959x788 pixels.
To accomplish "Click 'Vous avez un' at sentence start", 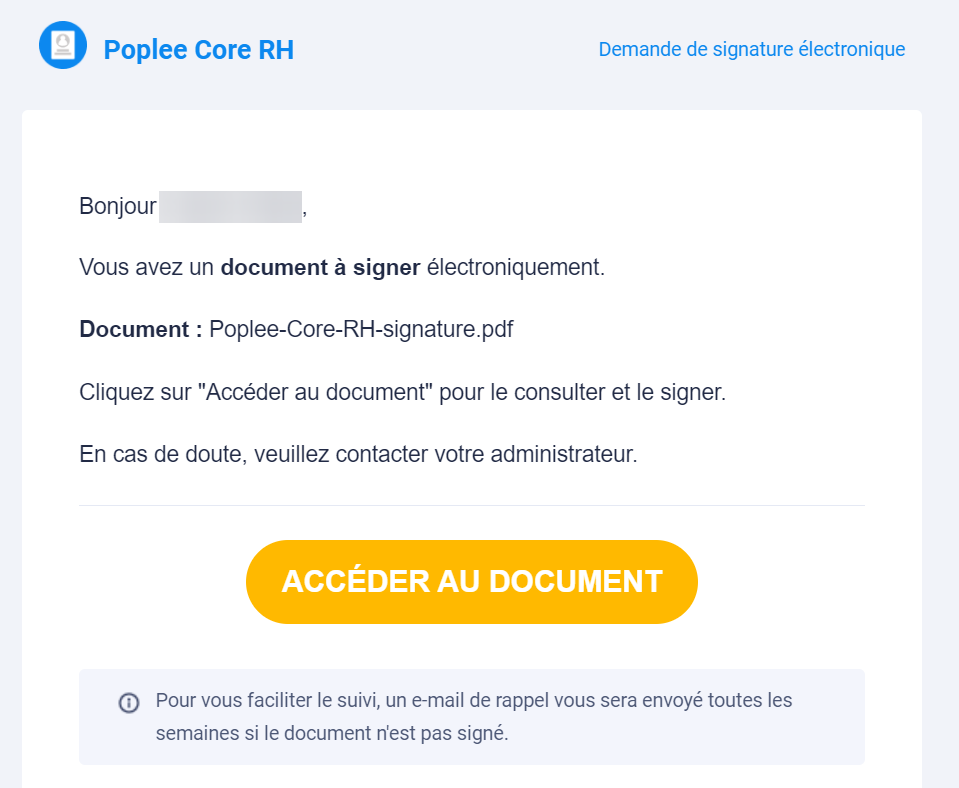I will (x=146, y=268).
